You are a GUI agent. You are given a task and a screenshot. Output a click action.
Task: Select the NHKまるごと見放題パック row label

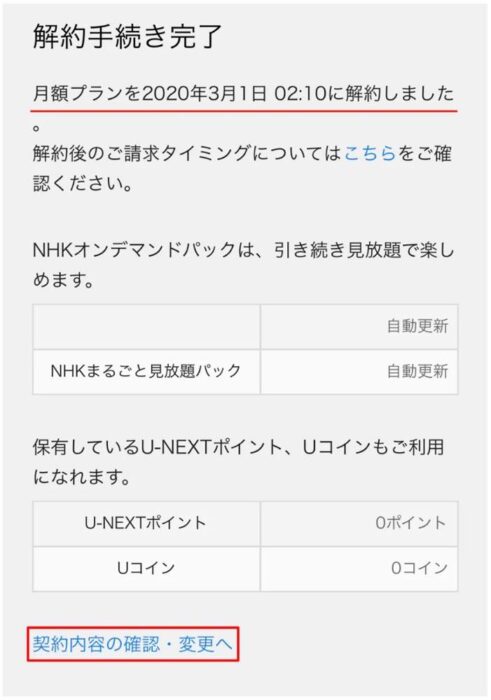[x=146, y=371]
